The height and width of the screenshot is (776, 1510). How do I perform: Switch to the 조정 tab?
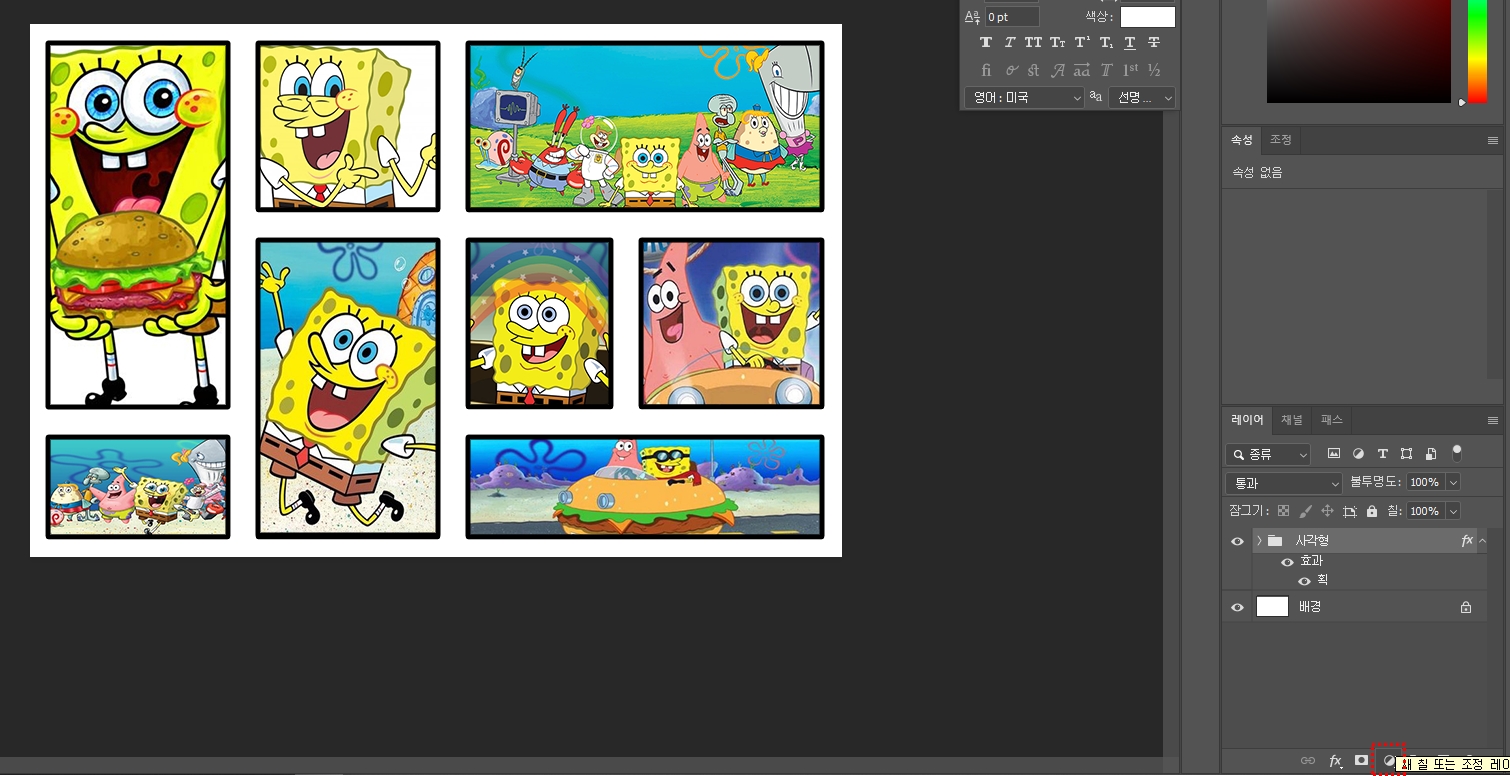tap(1280, 140)
